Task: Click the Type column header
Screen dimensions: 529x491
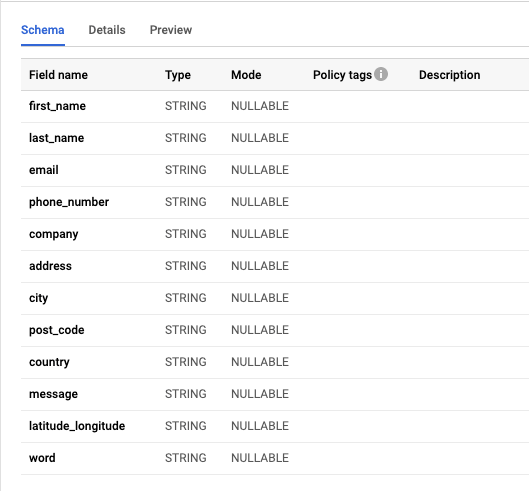Action: click(178, 75)
